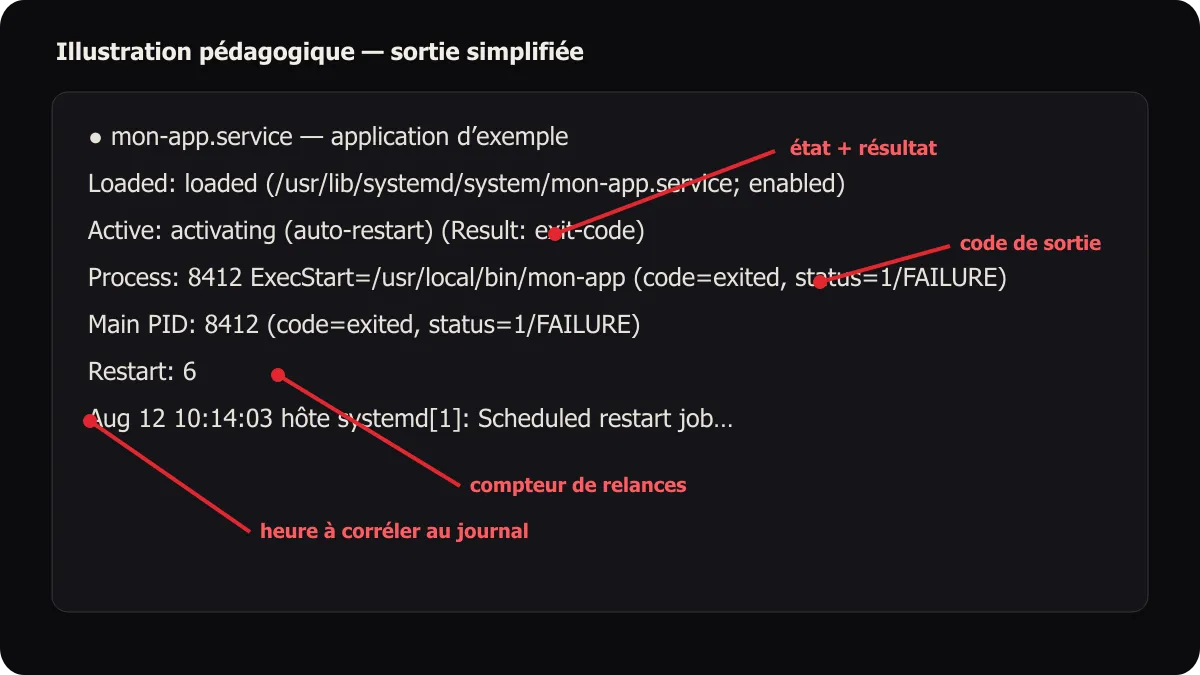Select the 'heure à corréler au journal' label
This screenshot has width=1200, height=675.
[x=394, y=531]
